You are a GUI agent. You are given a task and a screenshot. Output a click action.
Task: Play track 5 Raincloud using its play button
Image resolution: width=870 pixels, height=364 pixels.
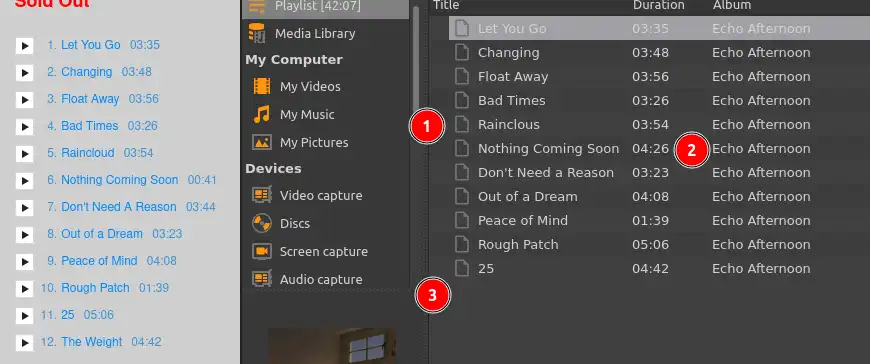[x=24, y=154]
